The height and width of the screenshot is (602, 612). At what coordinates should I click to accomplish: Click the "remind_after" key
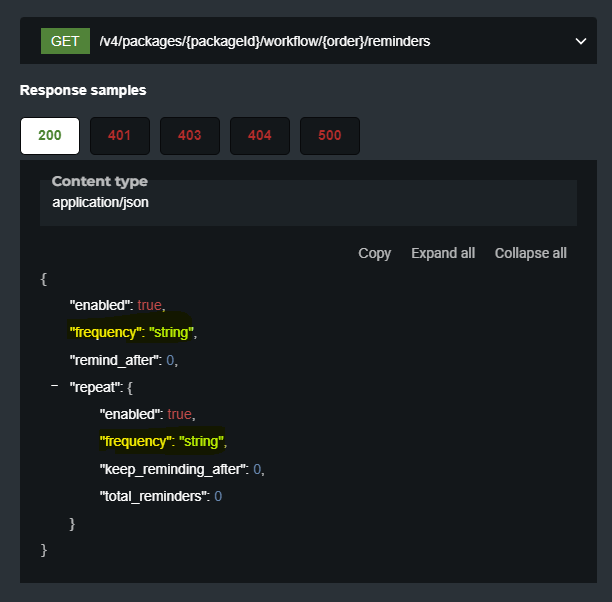pos(114,359)
